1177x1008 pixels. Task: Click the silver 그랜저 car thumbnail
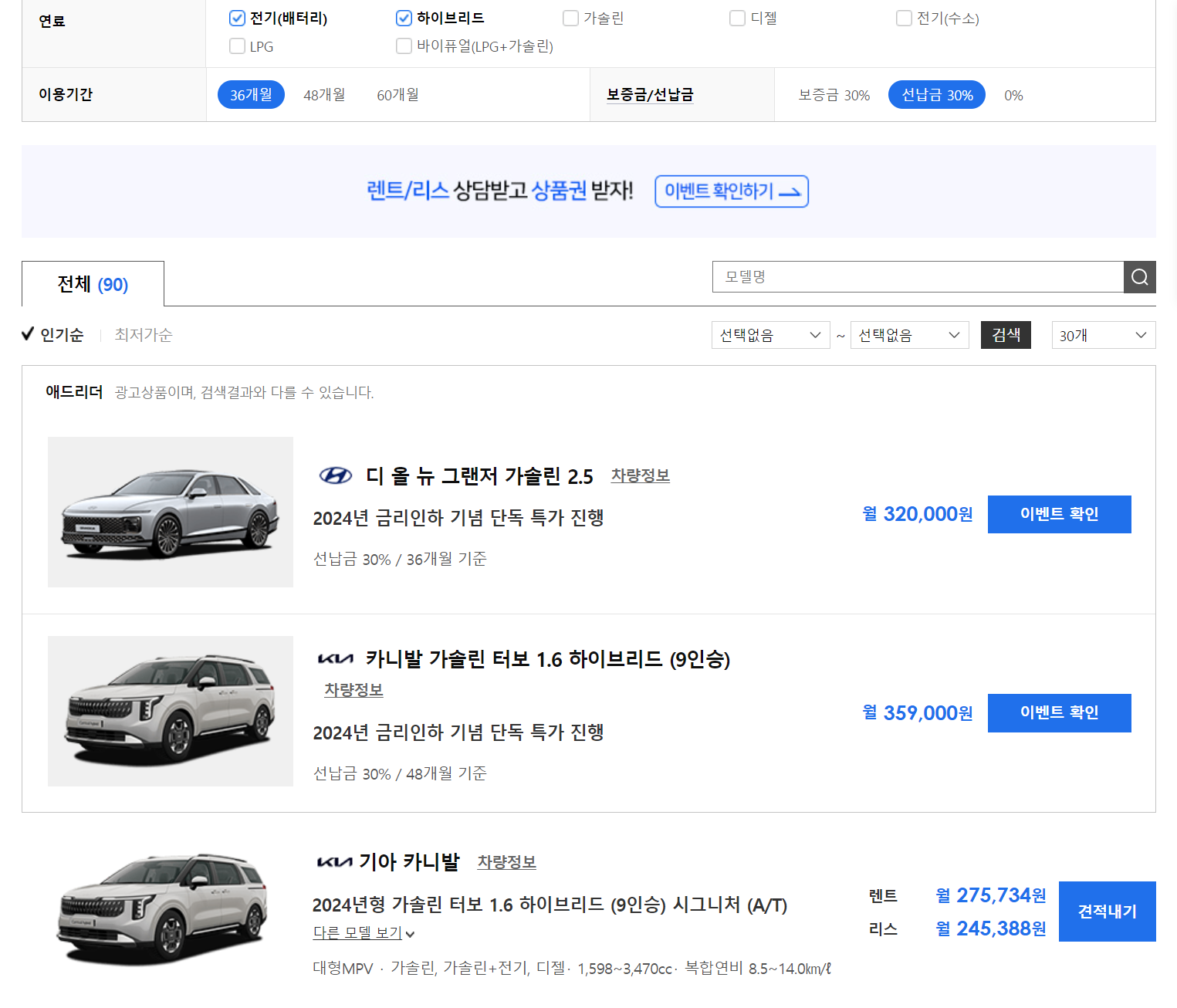[171, 512]
